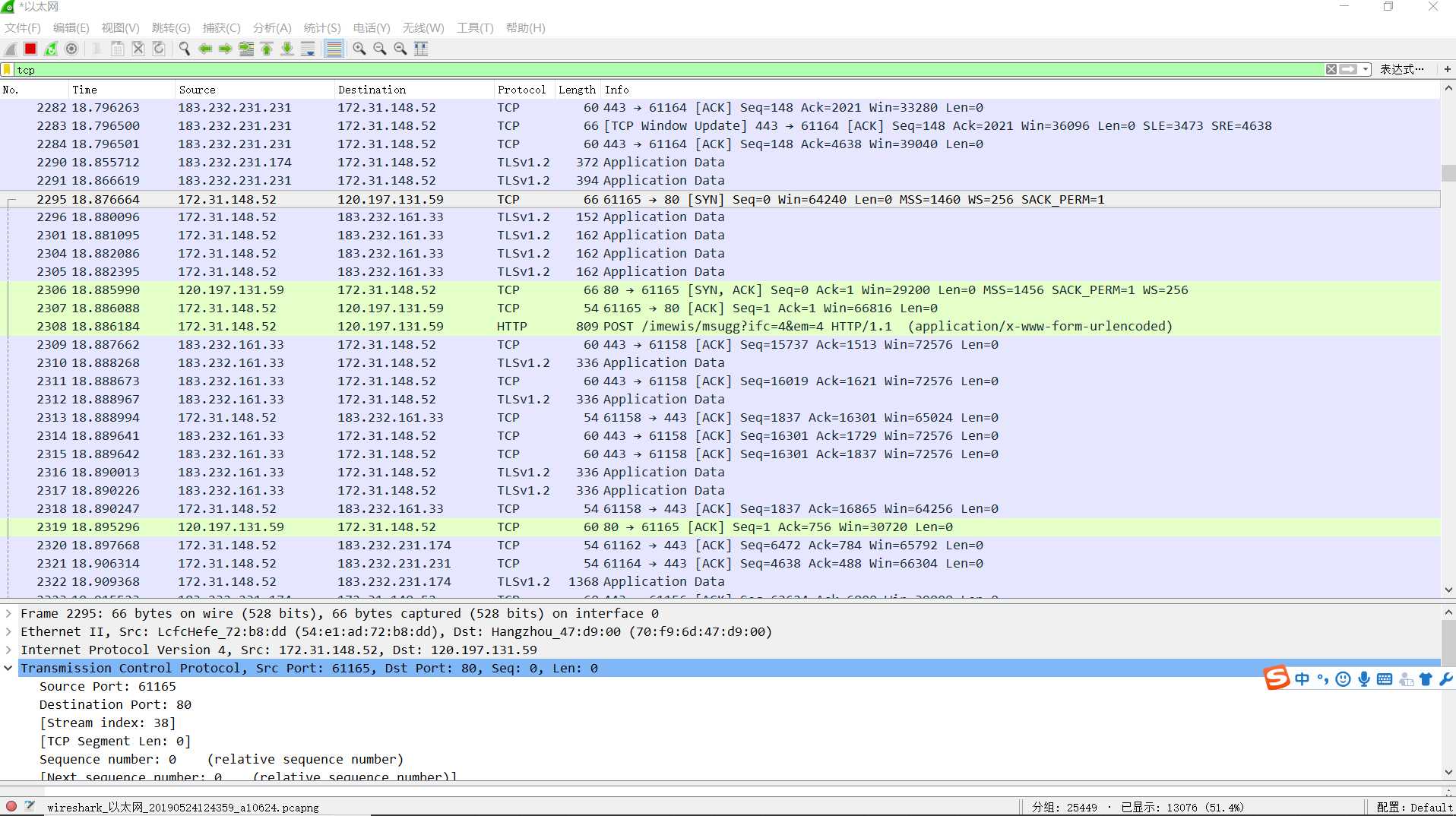The height and width of the screenshot is (816, 1456).
Task: Stop the running capture with red square
Action: pyautogui.click(x=30, y=49)
